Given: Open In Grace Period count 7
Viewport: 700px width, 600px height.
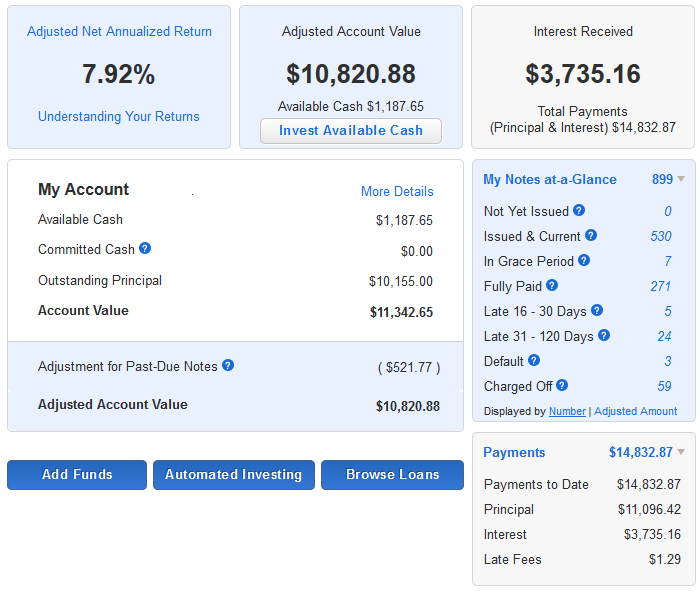Looking at the screenshot, I should pos(668,261).
